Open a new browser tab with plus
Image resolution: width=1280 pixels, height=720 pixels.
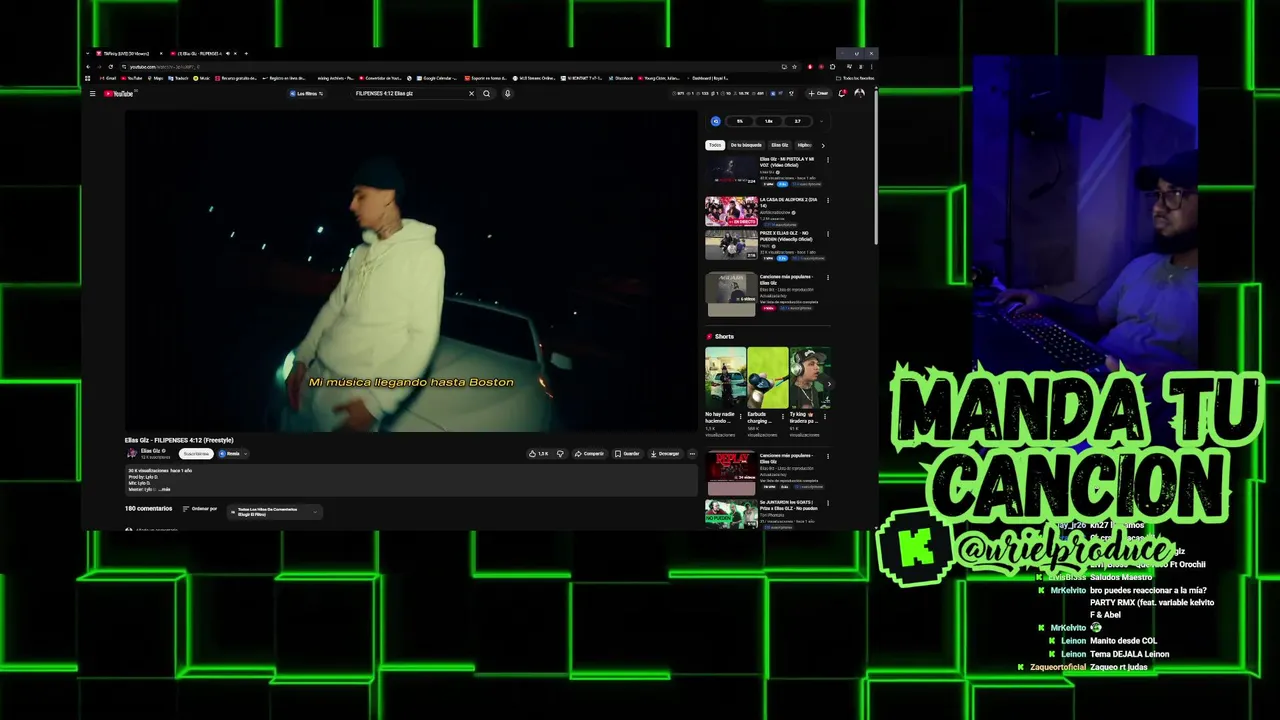tap(246, 53)
